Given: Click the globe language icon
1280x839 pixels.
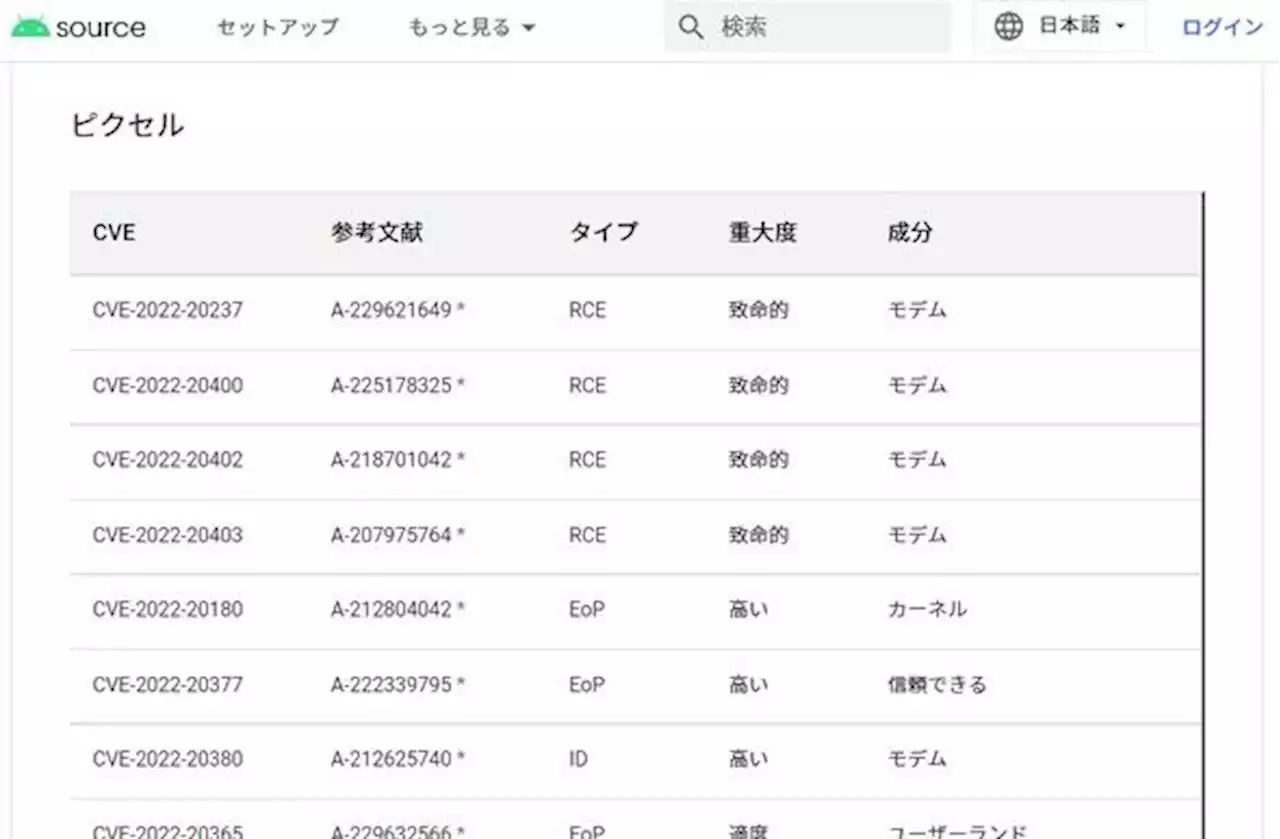Looking at the screenshot, I should [1008, 27].
